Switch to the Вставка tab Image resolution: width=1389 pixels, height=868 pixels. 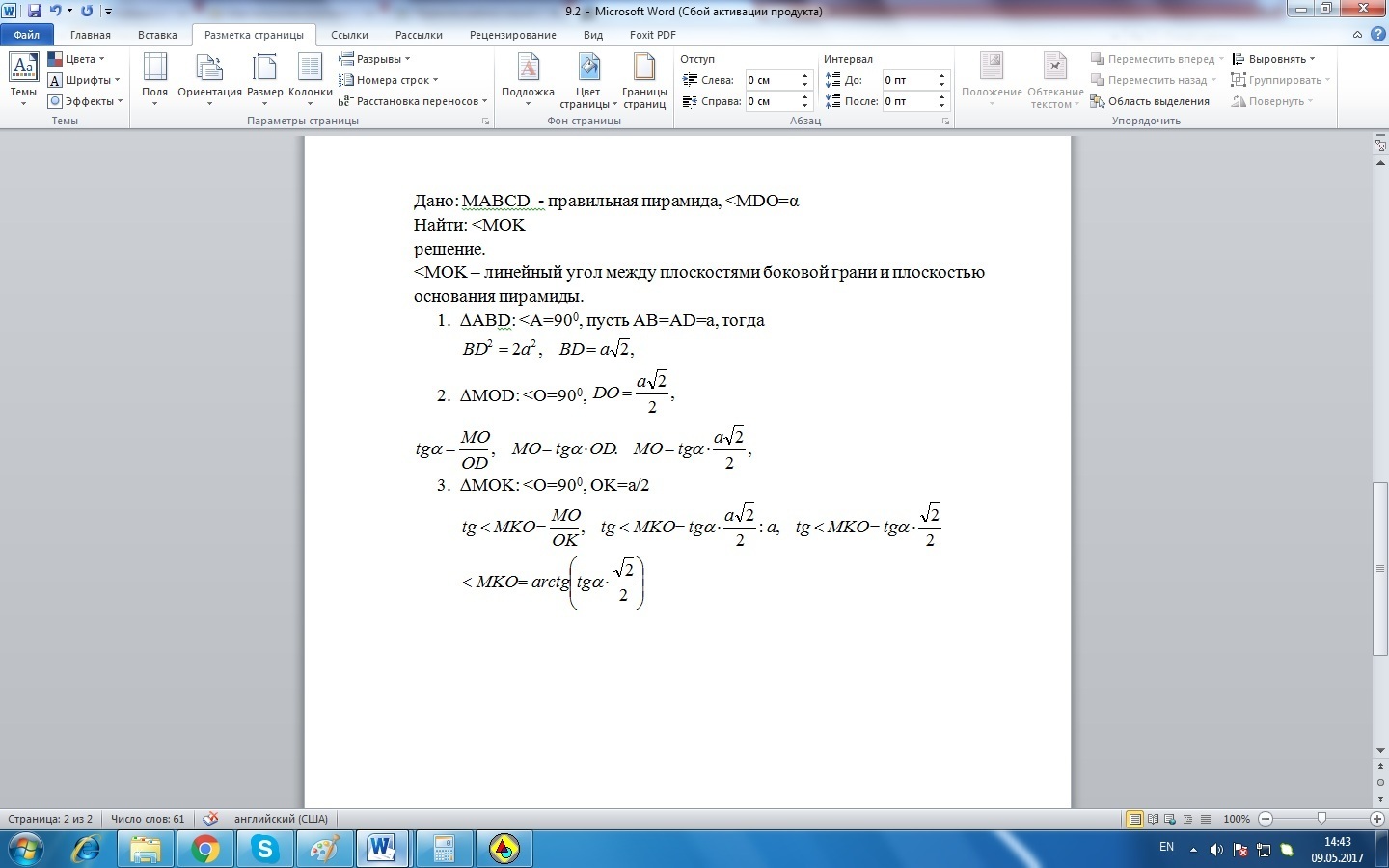(157, 35)
